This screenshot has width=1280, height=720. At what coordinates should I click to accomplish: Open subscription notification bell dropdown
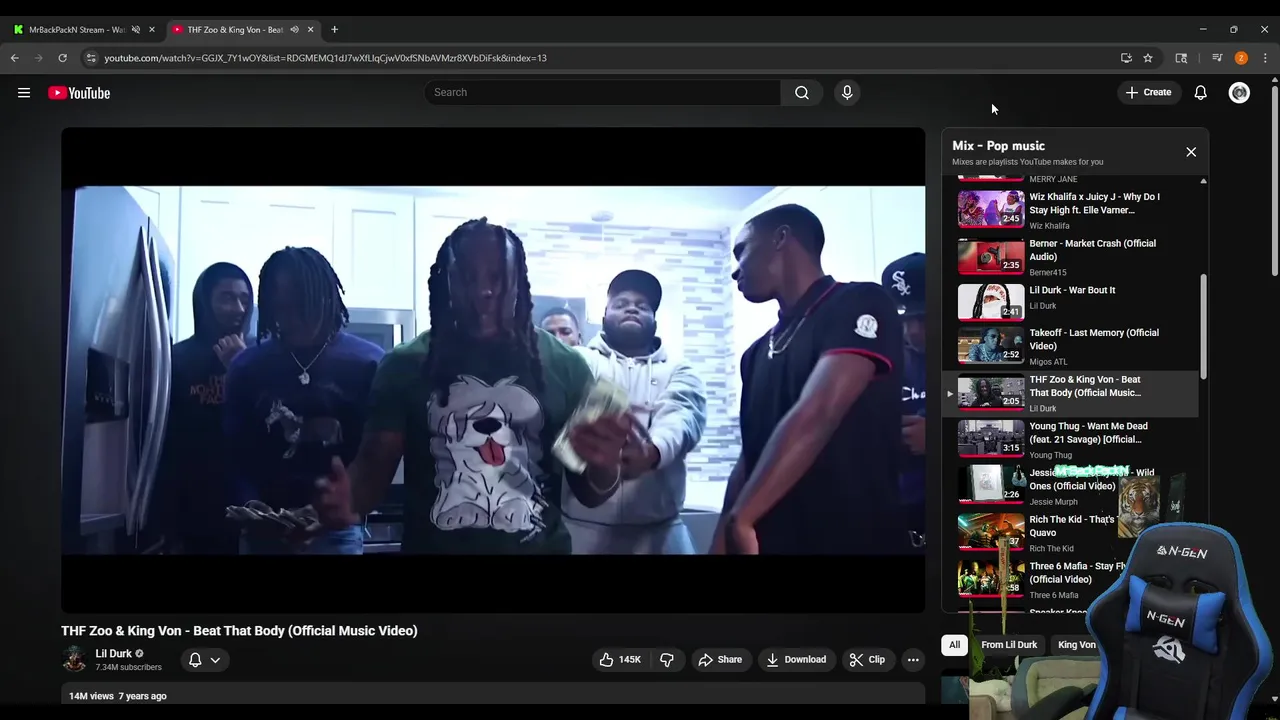pyautogui.click(x=204, y=660)
